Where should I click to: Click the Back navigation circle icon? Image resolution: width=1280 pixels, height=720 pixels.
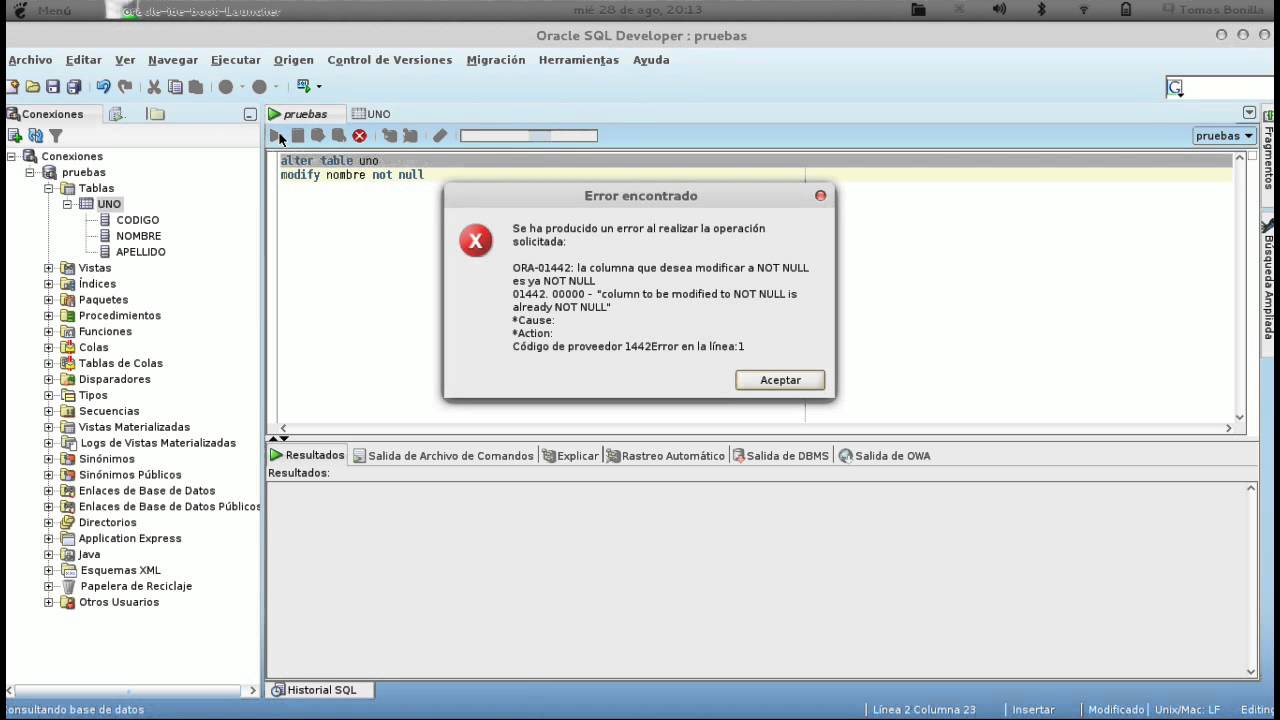tap(226, 87)
